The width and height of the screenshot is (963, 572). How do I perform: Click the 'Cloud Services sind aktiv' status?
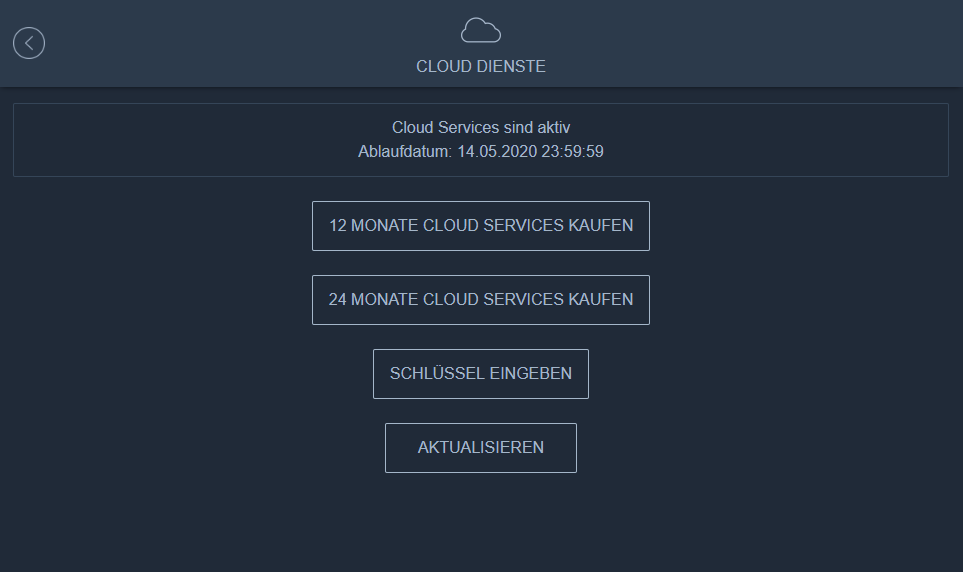click(x=480, y=128)
